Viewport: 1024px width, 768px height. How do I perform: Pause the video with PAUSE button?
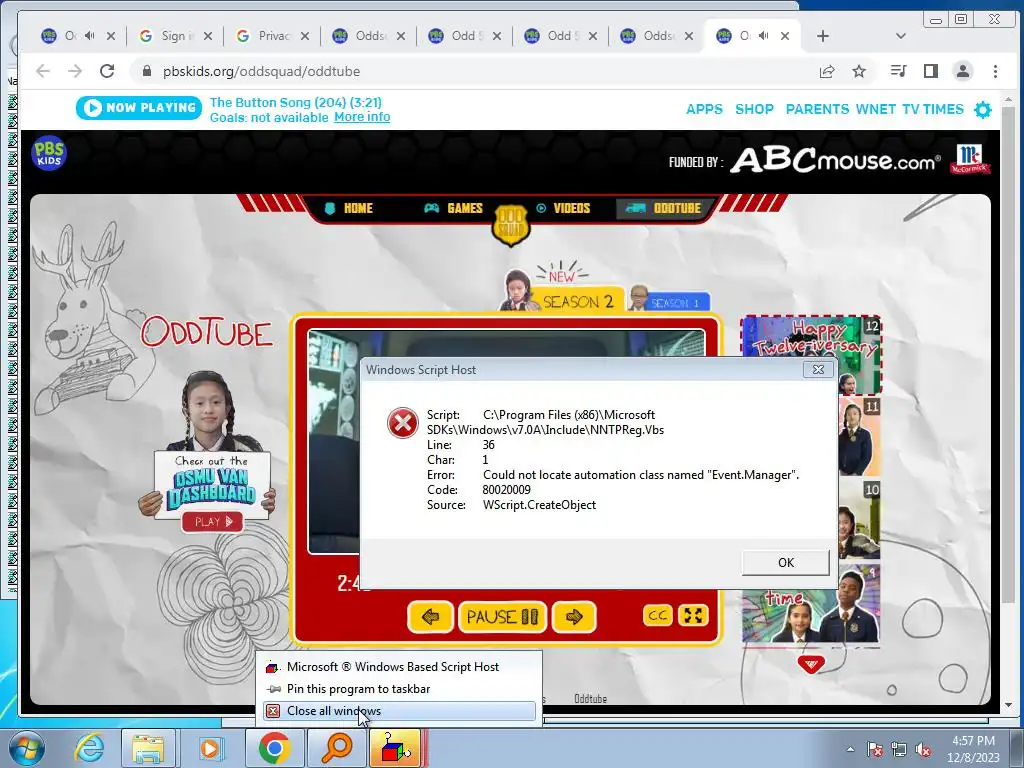point(502,616)
